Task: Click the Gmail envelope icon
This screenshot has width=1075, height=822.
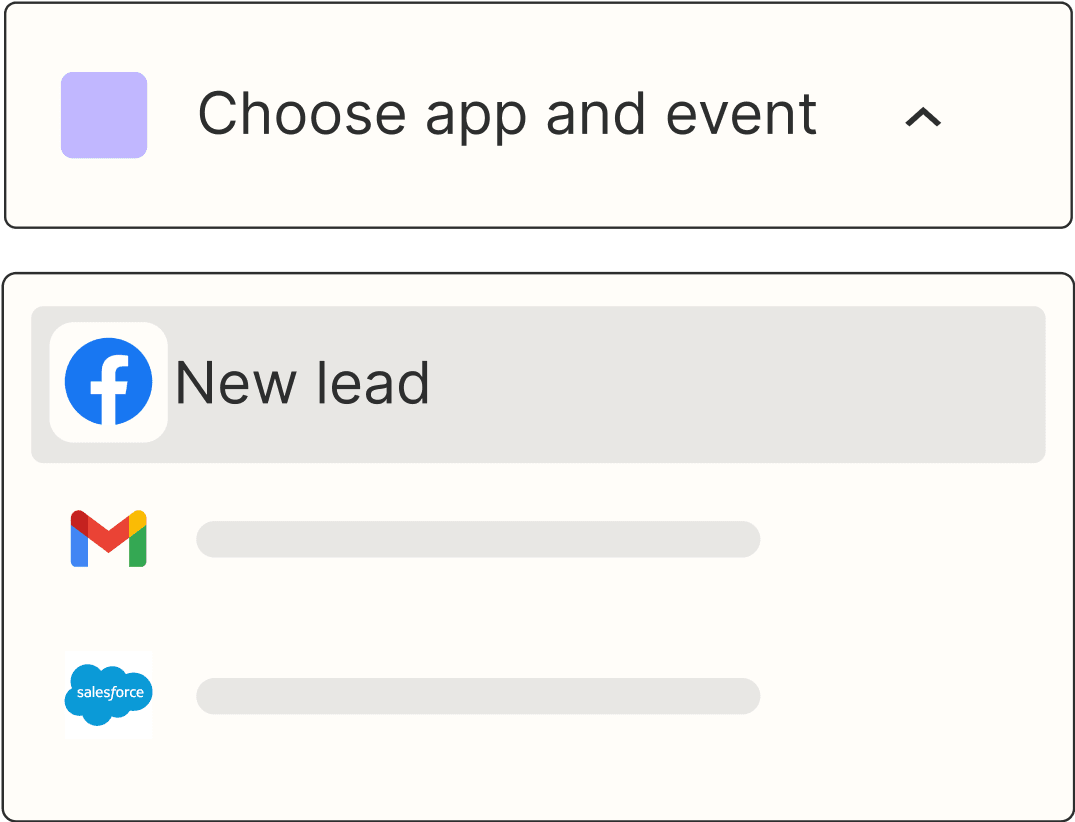Action: (108, 539)
